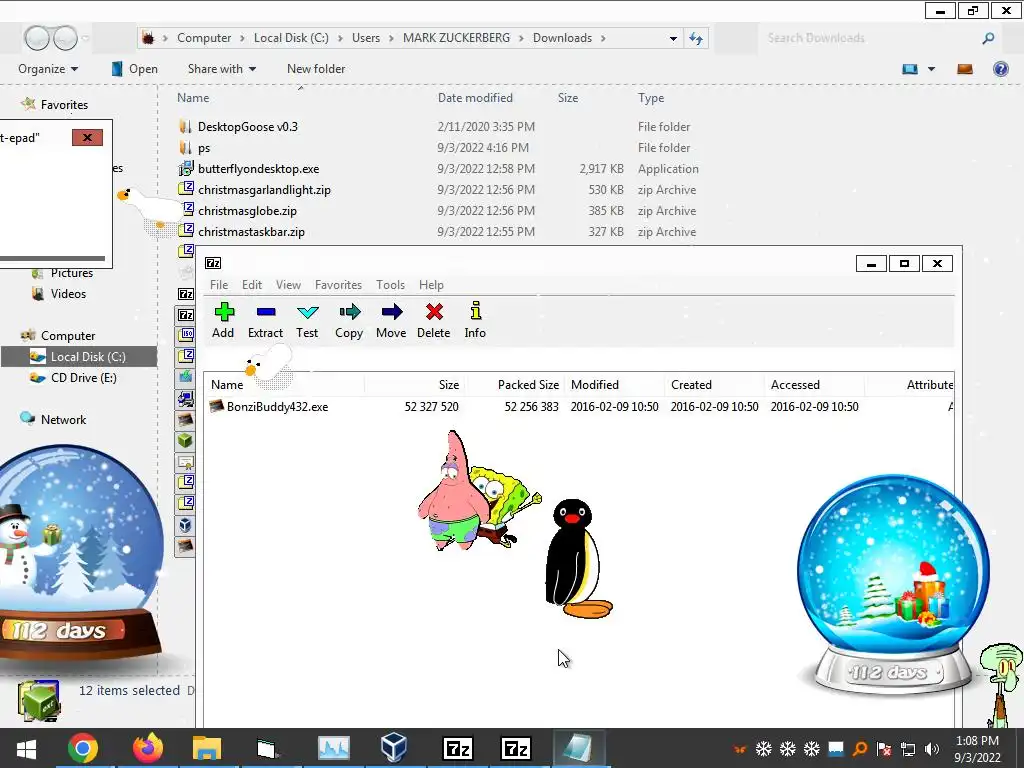Select the DesktopGoose v0.3 folder
Screen dimensions: 1024x768
(248, 127)
